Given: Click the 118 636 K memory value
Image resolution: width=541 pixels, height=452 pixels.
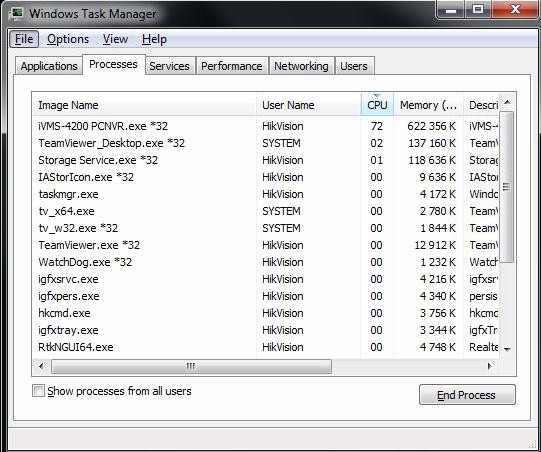Looking at the screenshot, I should tap(432, 160).
